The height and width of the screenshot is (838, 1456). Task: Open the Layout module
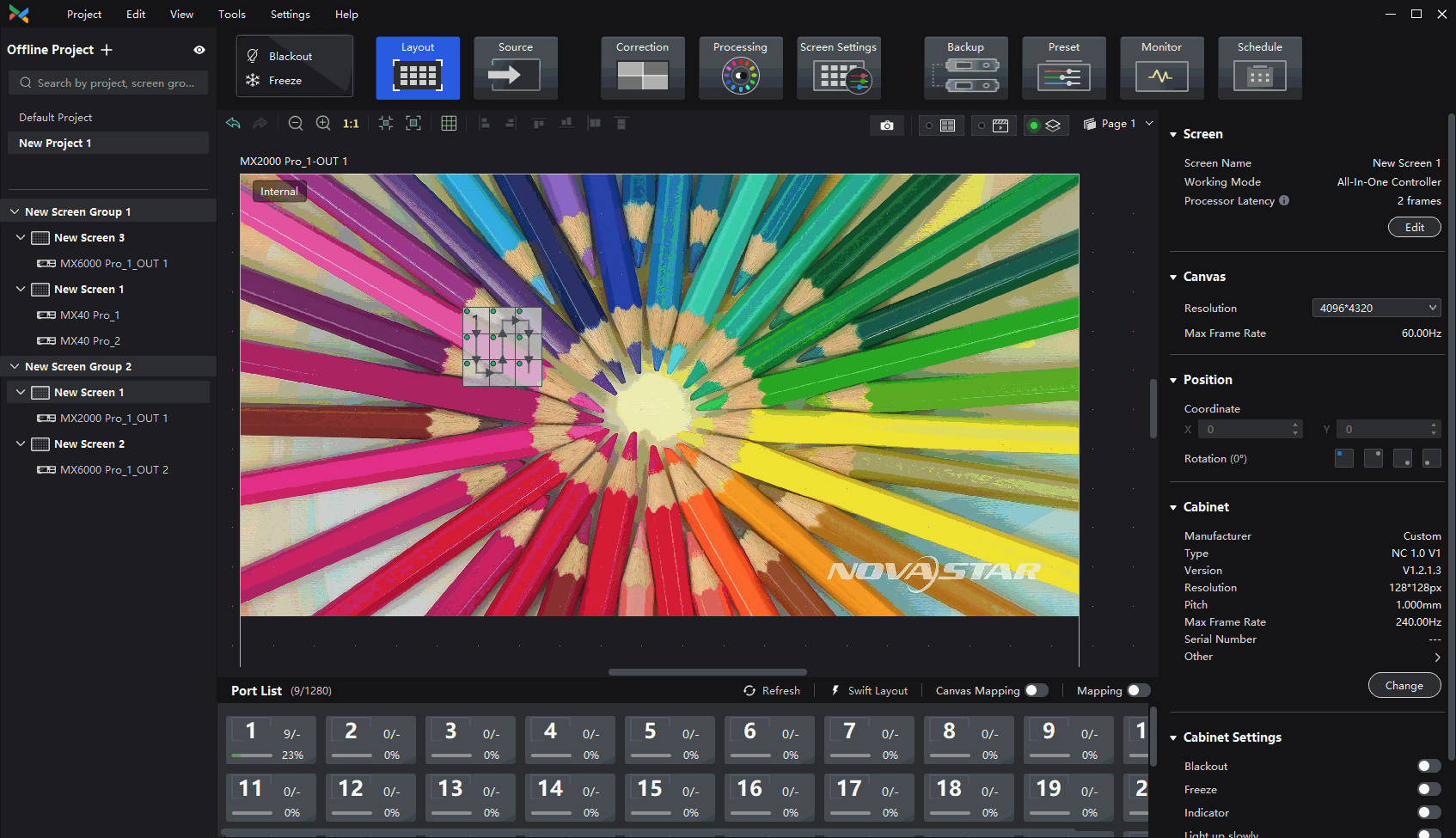[x=418, y=68]
